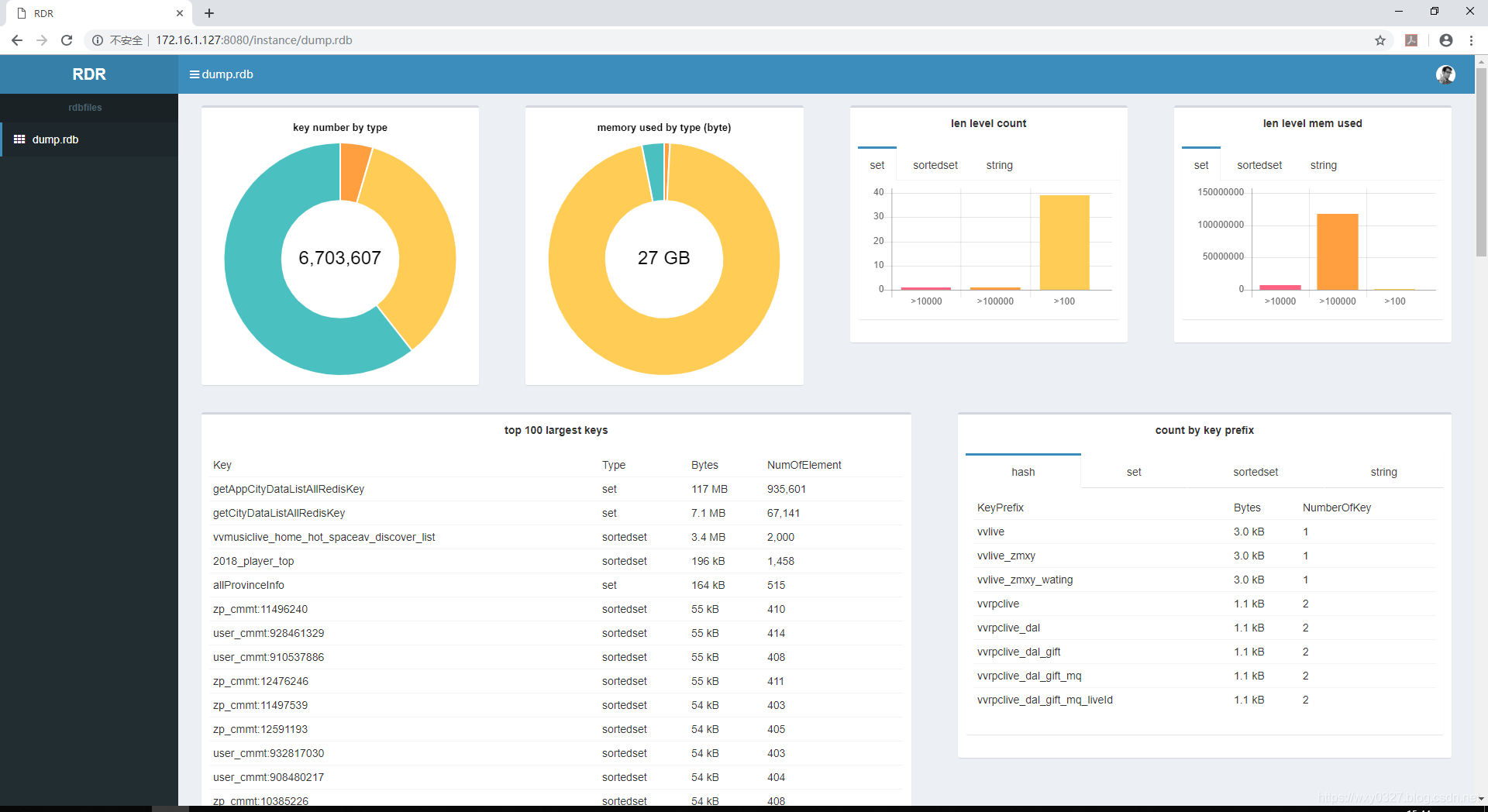Screen dimensions: 1488x812
Task: Click the tall yellow >100 bar in len level count
Action: pos(1064,243)
